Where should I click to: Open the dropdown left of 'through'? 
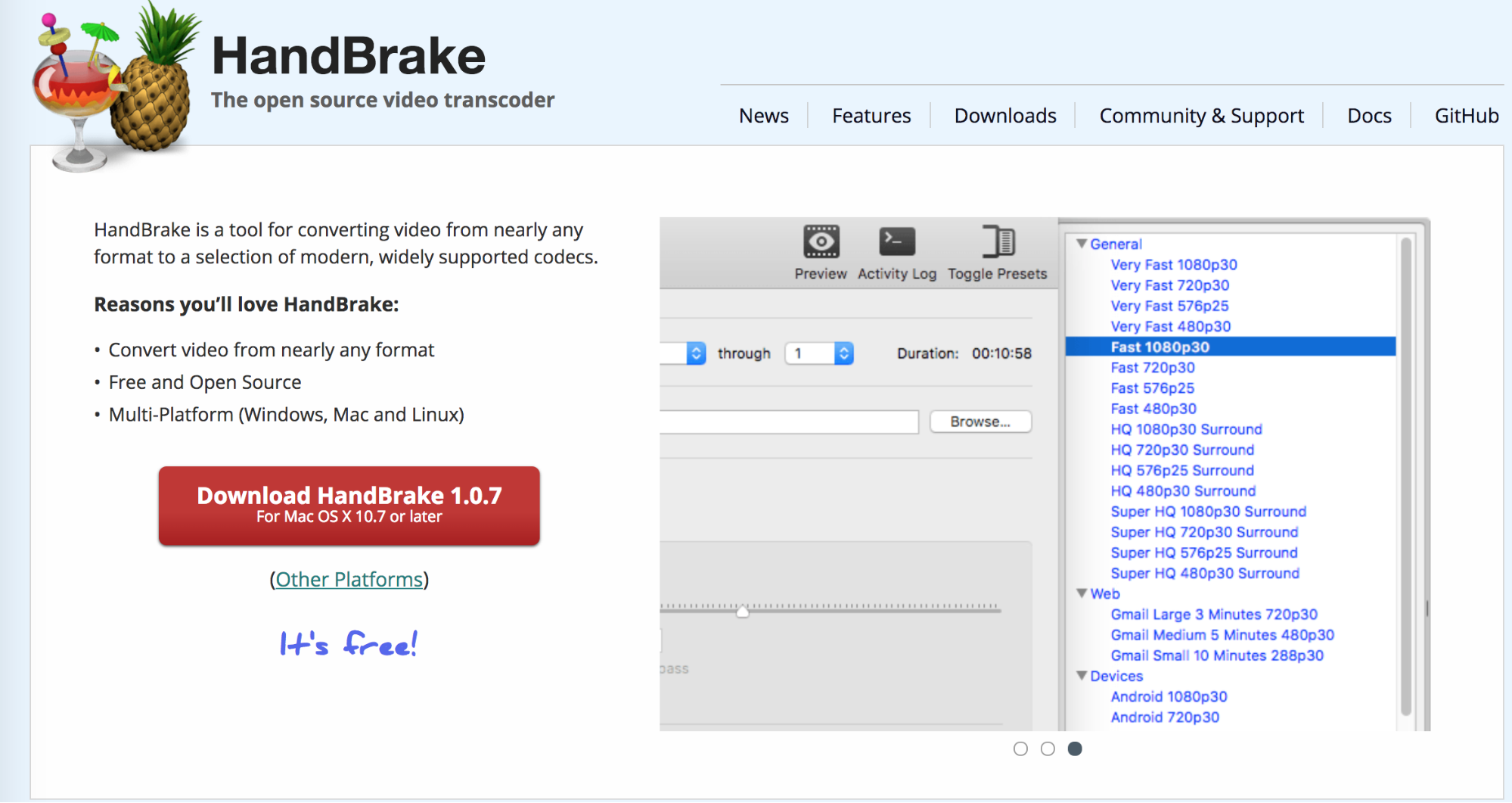[696, 353]
